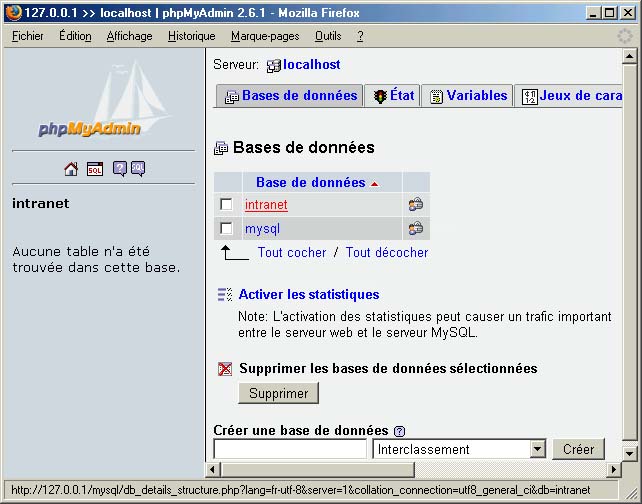Focus the new database name field
642x504 pixels.
click(x=290, y=449)
